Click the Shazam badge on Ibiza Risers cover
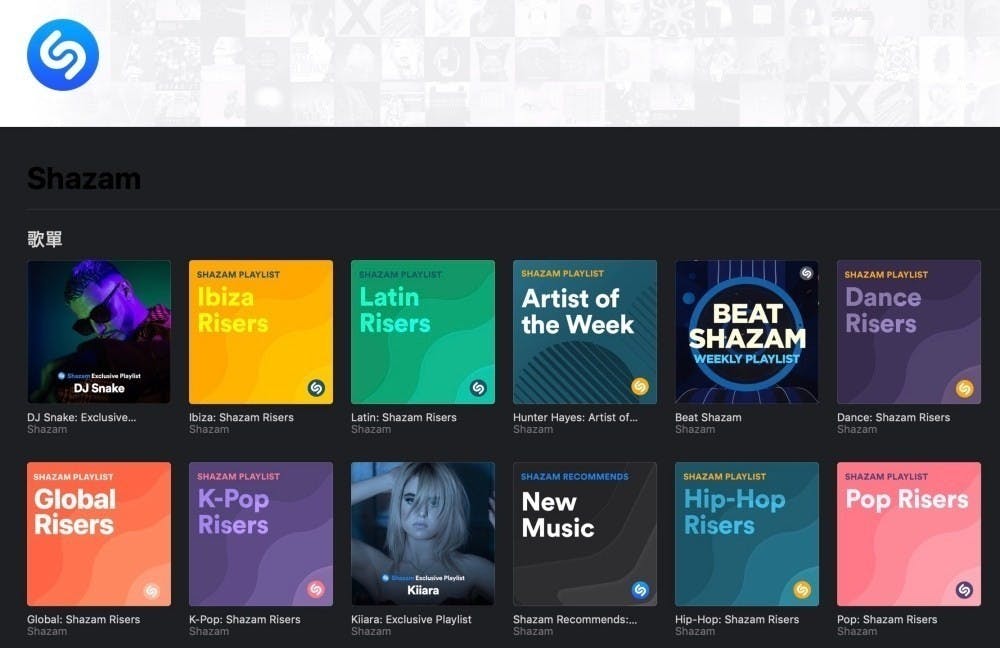The height and width of the screenshot is (648, 1000). click(318, 388)
